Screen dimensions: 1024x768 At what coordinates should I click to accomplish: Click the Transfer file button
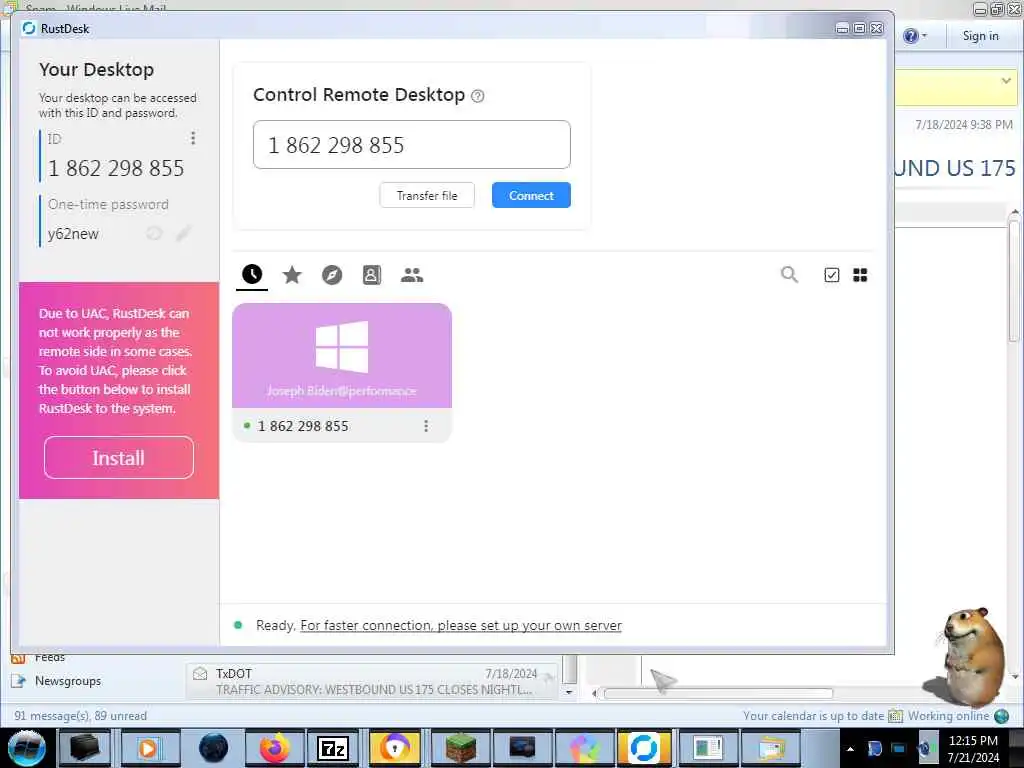[x=427, y=195]
